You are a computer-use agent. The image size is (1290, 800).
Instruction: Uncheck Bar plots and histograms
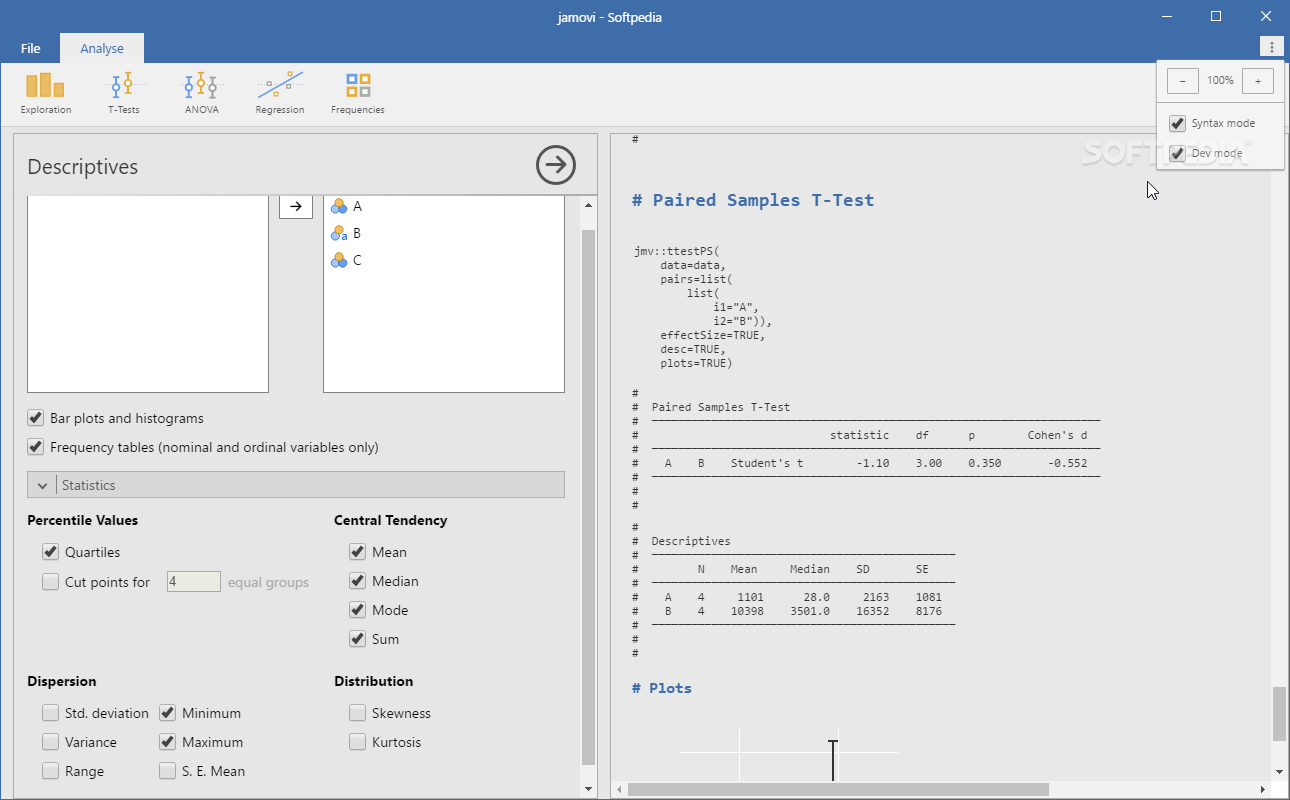[36, 418]
